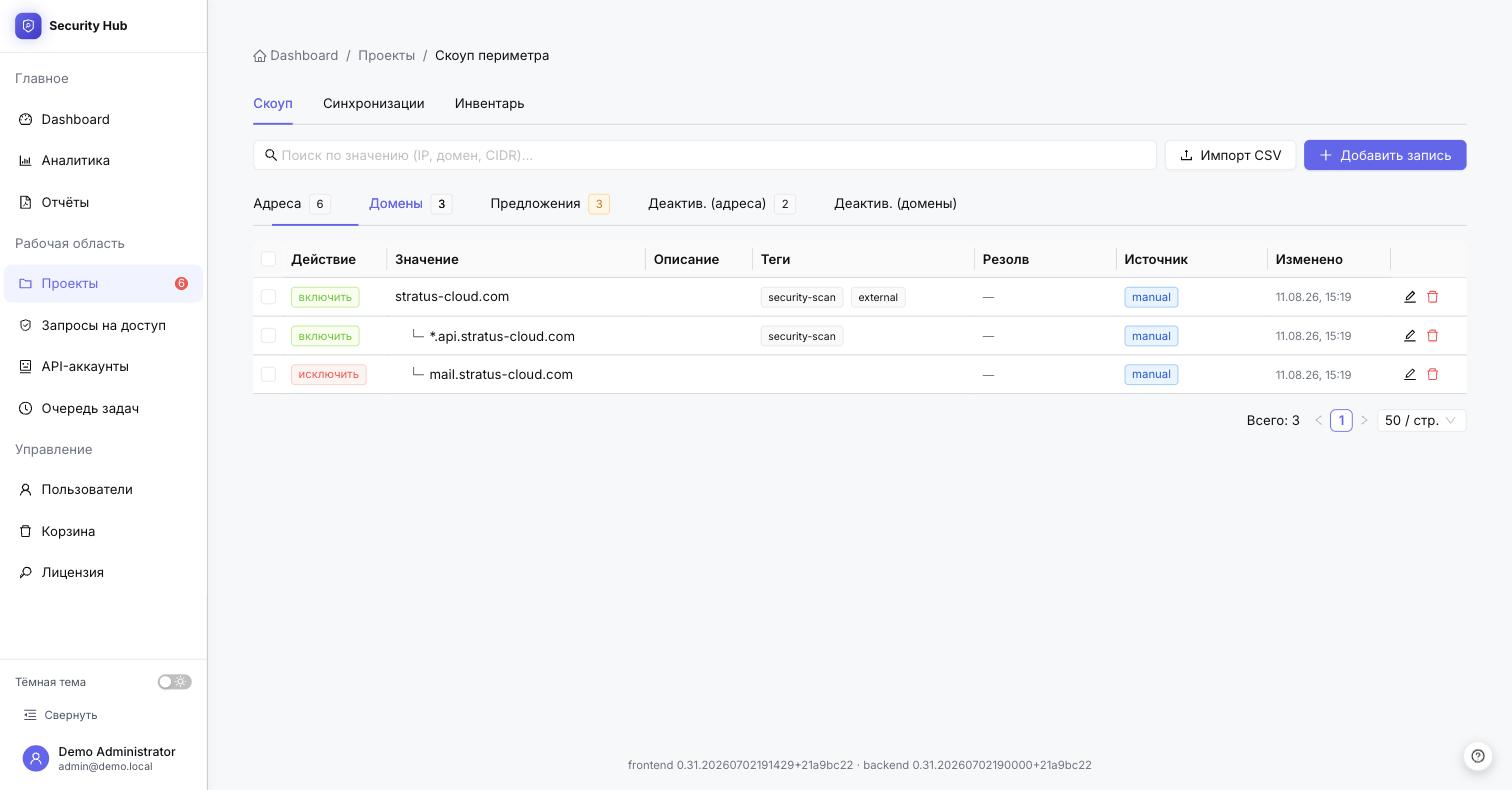Switch to the Инвентарь tab
Screen dimensions: 1512x790
(489, 104)
